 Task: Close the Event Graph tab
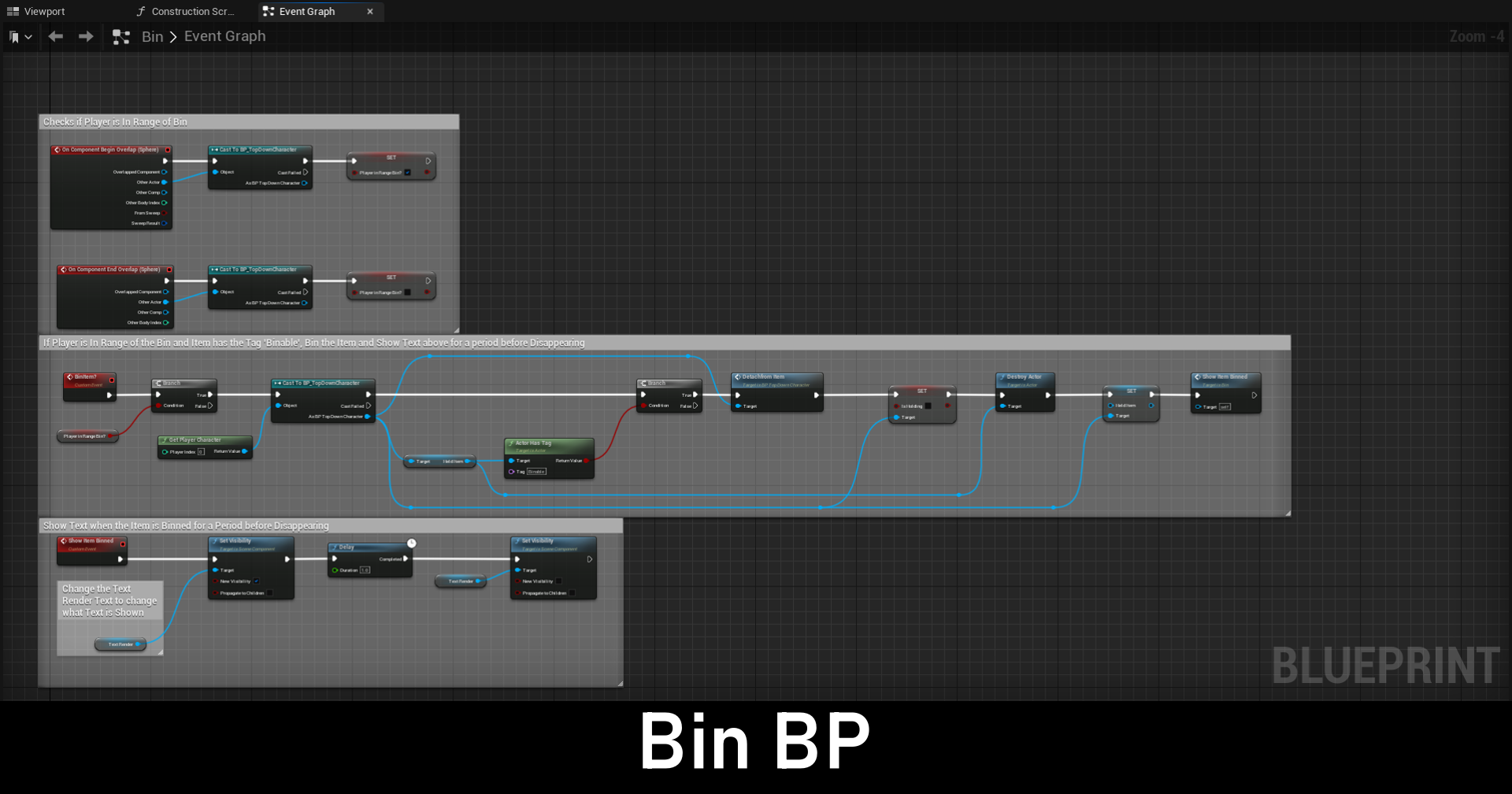[370, 12]
